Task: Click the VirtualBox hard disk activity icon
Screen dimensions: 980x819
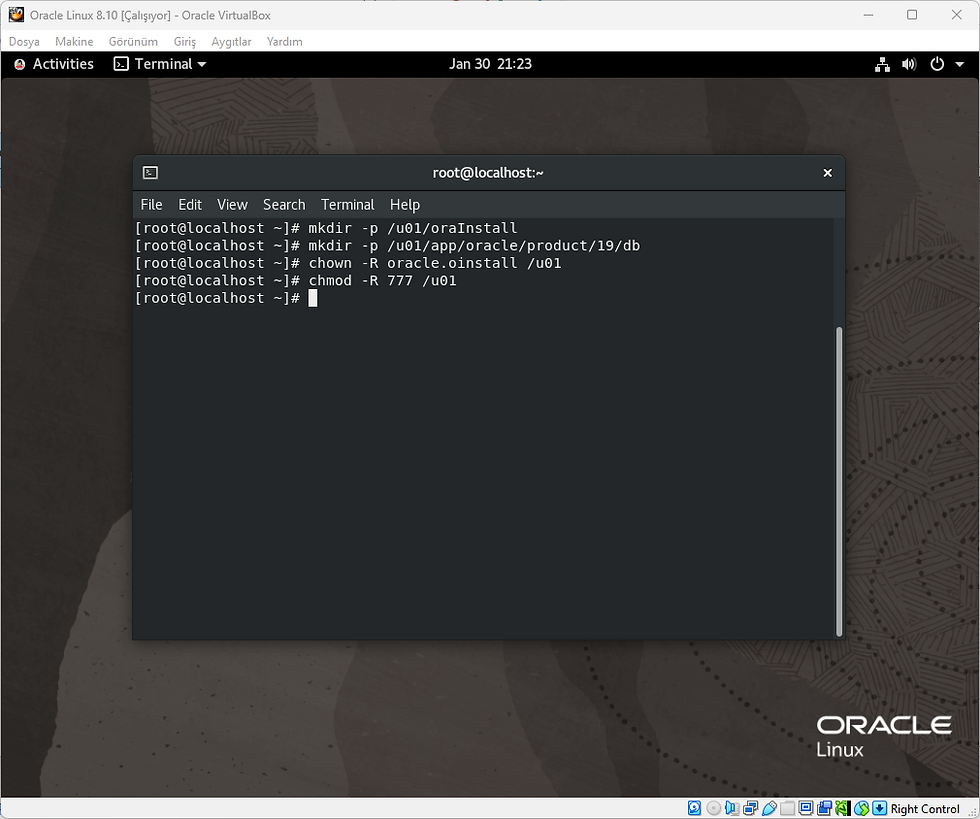Action: [x=694, y=808]
